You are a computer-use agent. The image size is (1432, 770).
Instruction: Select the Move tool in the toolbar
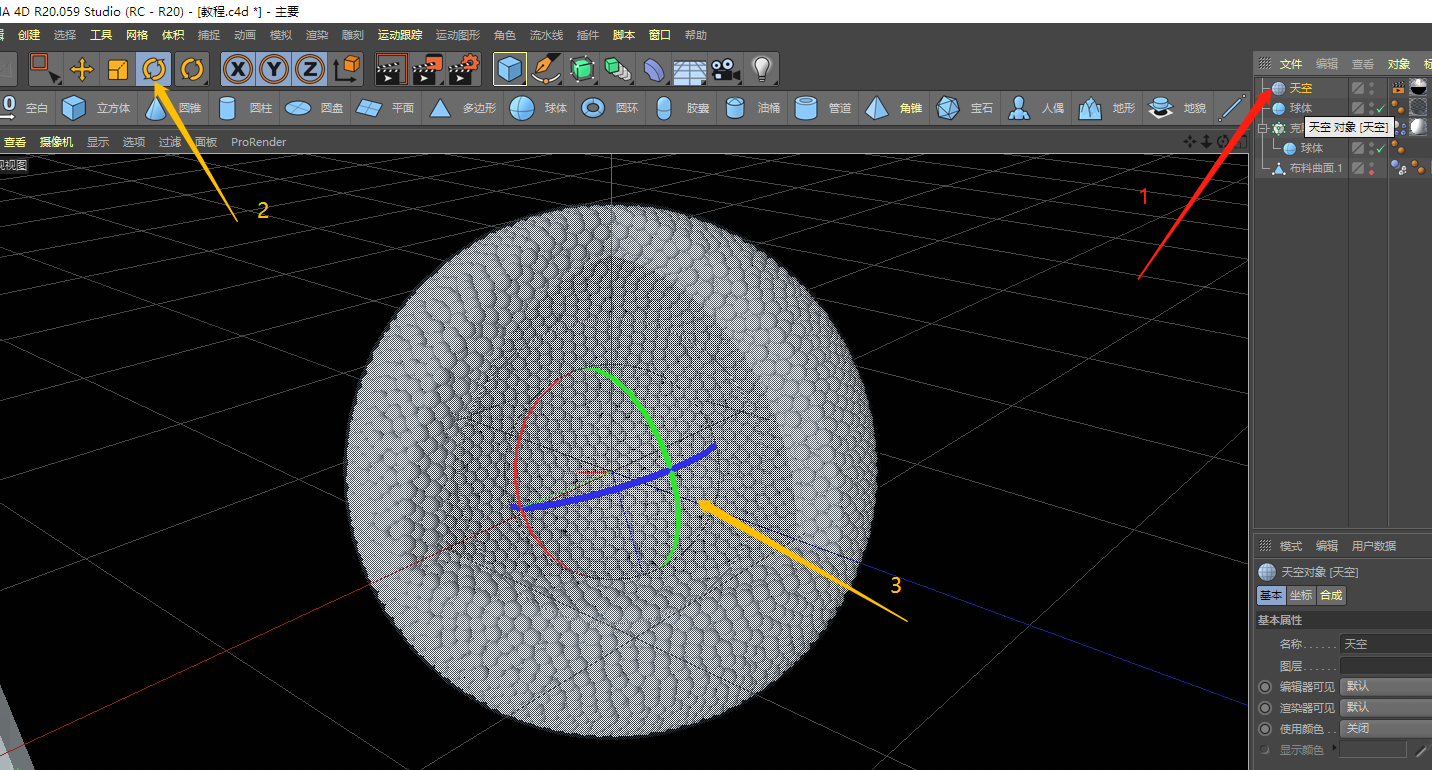coord(81,69)
